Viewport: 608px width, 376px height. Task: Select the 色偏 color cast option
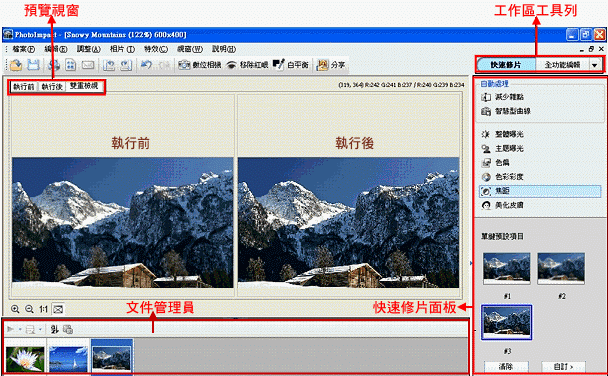pos(495,163)
